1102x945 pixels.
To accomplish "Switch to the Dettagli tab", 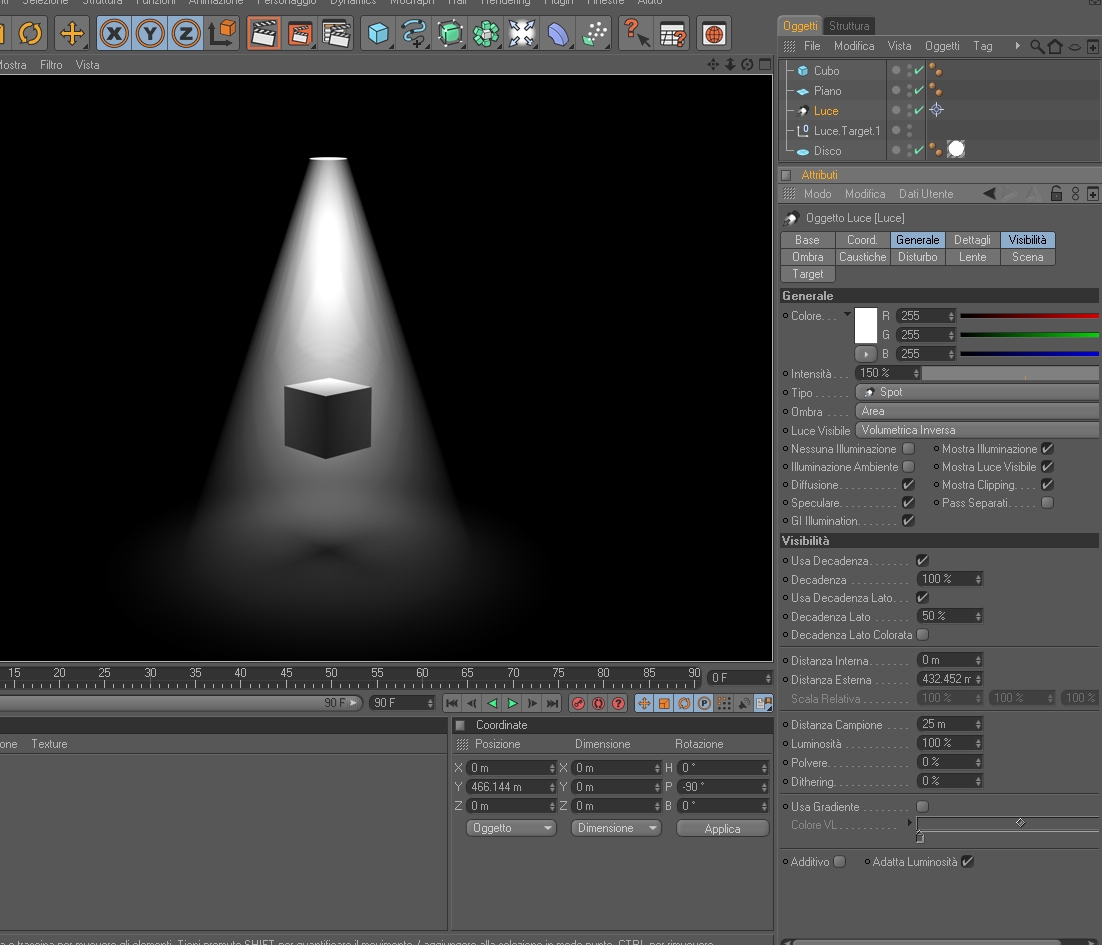I will [972, 240].
